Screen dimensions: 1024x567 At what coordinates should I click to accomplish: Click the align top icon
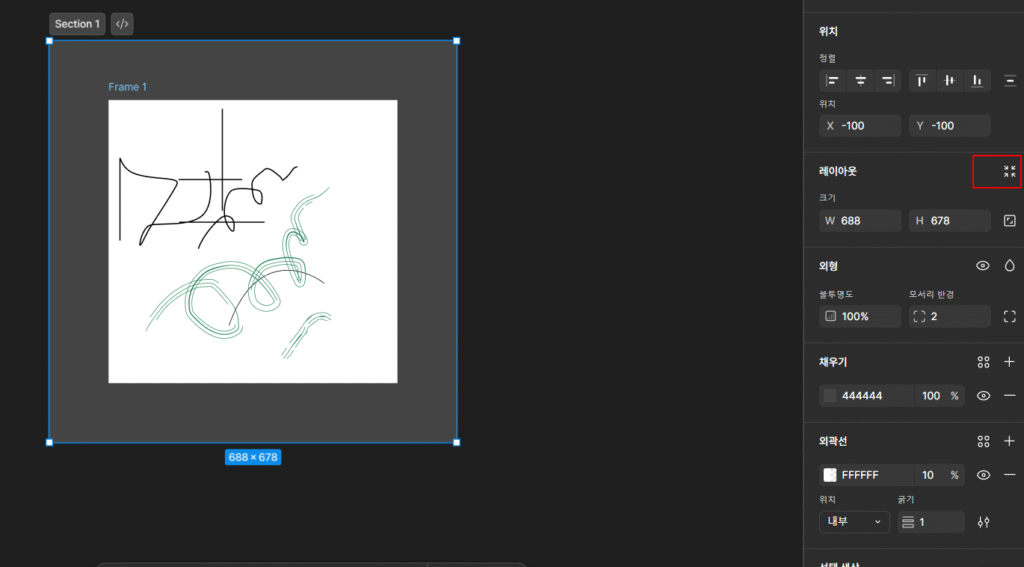point(921,81)
